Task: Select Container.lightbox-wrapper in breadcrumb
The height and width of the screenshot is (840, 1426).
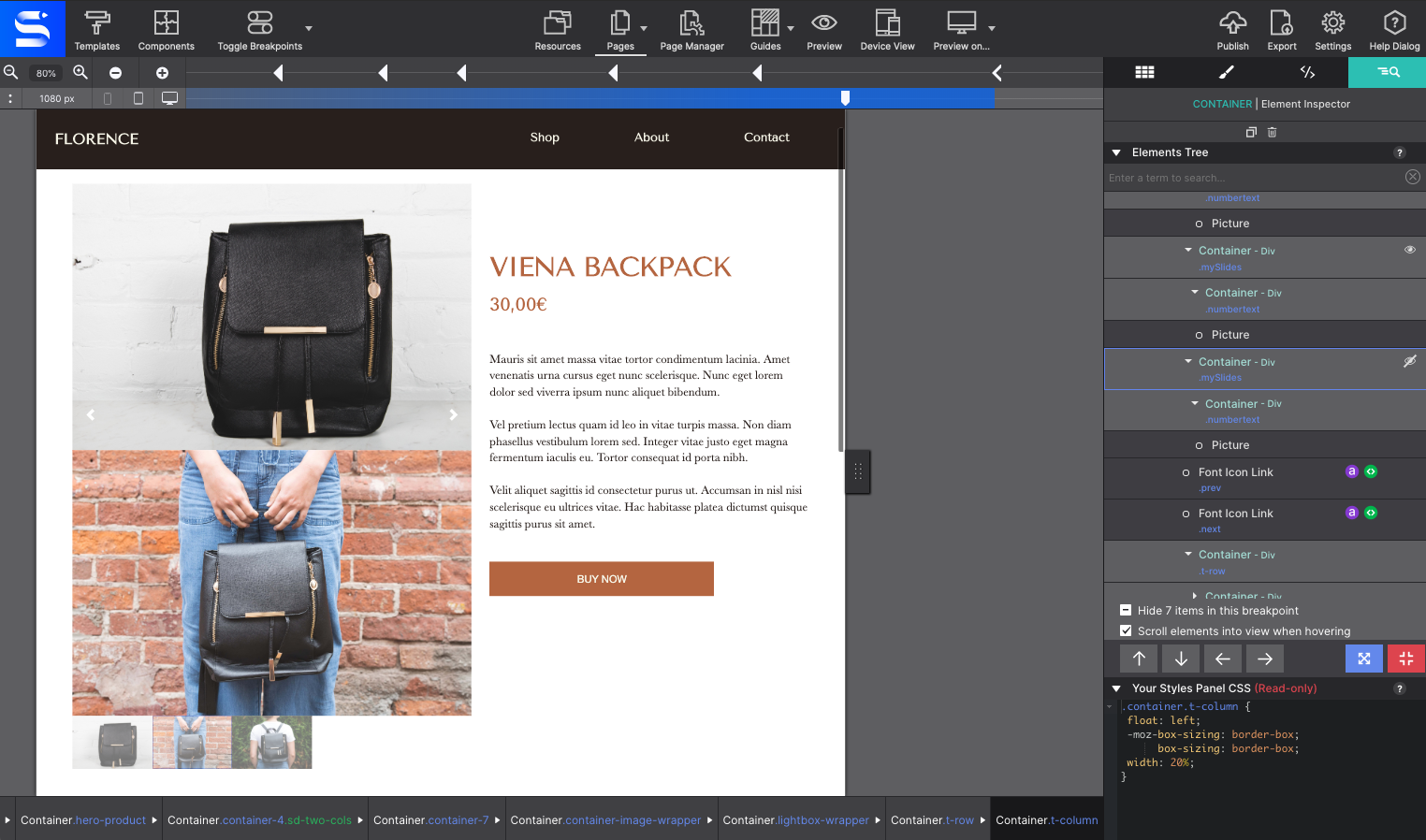Action: coord(795,820)
